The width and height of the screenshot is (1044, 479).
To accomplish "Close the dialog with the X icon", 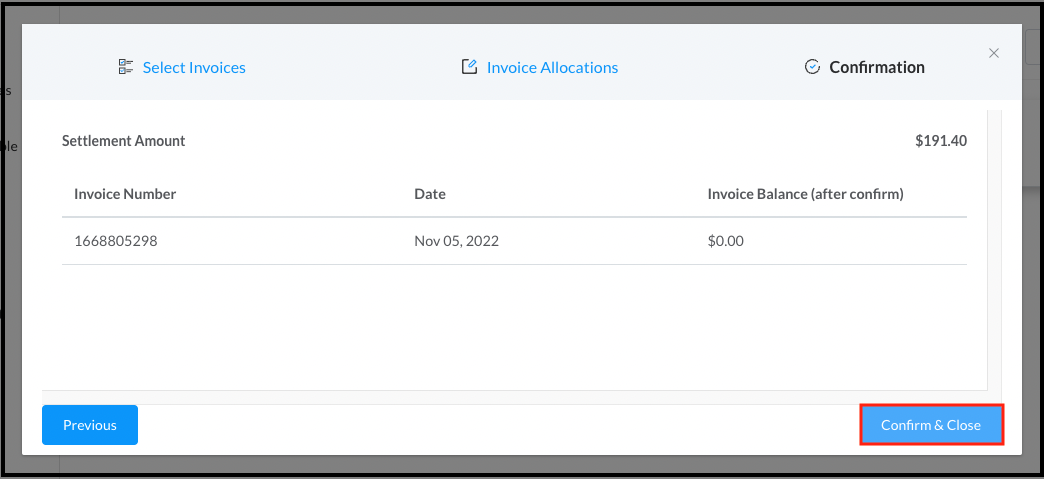I will (993, 53).
